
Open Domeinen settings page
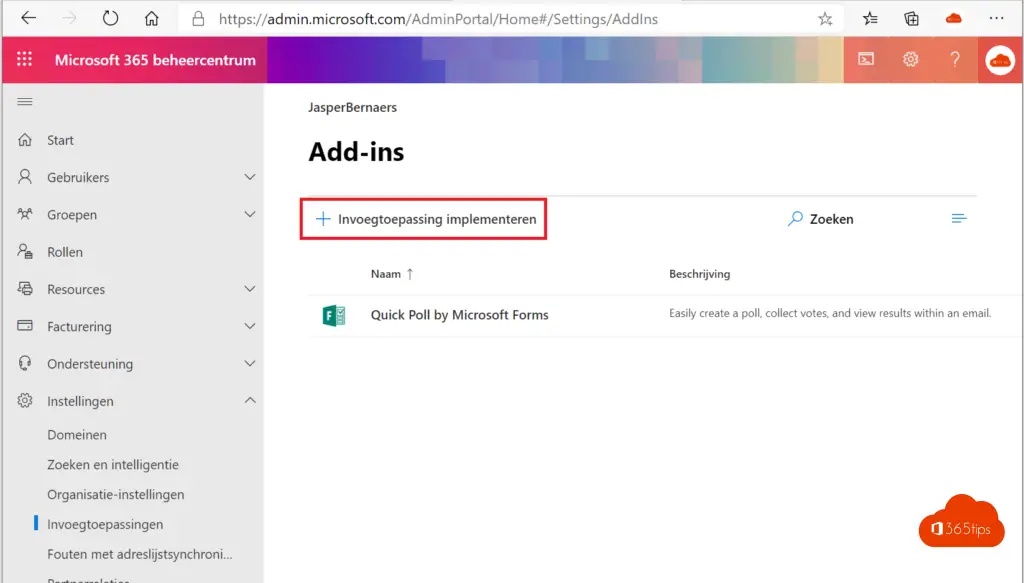(76, 435)
